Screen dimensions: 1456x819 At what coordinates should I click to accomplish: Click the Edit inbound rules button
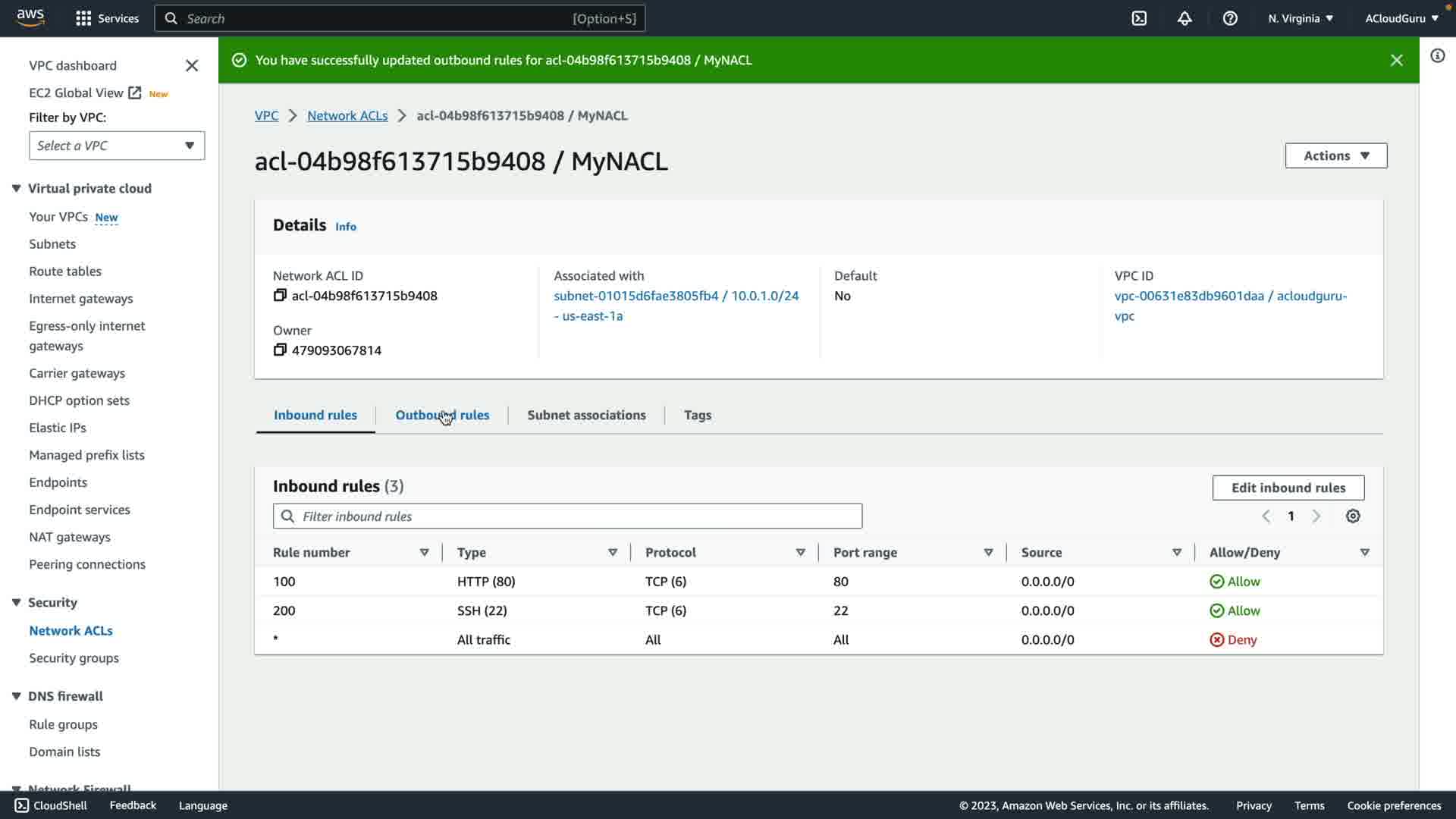click(1288, 488)
